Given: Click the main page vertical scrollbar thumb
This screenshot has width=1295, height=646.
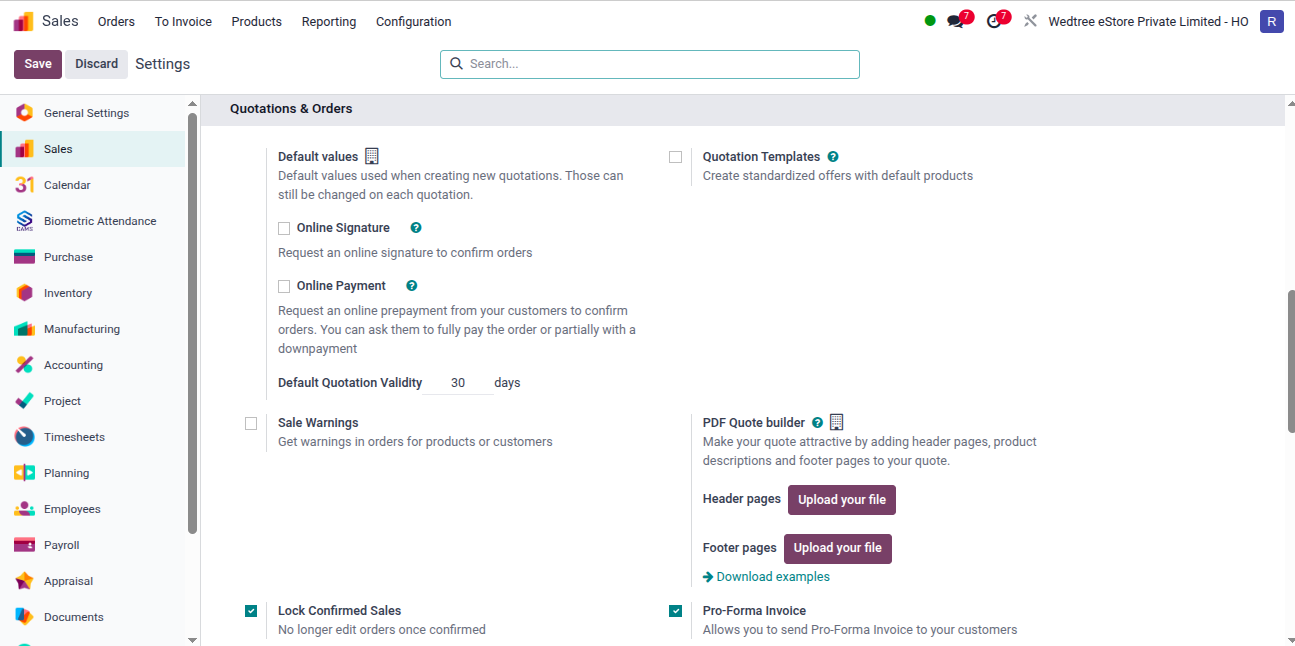Looking at the screenshot, I should coord(1290,362).
